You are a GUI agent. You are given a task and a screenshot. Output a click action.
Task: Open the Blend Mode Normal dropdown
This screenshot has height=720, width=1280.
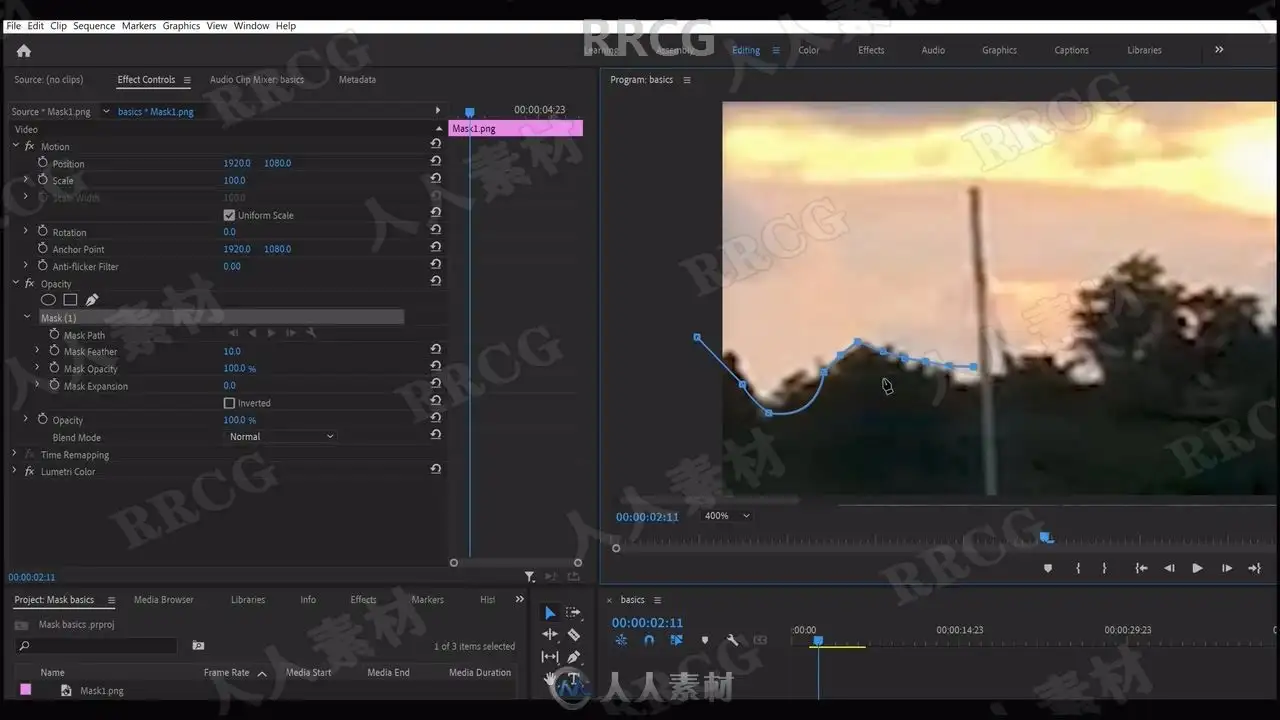[281, 437]
